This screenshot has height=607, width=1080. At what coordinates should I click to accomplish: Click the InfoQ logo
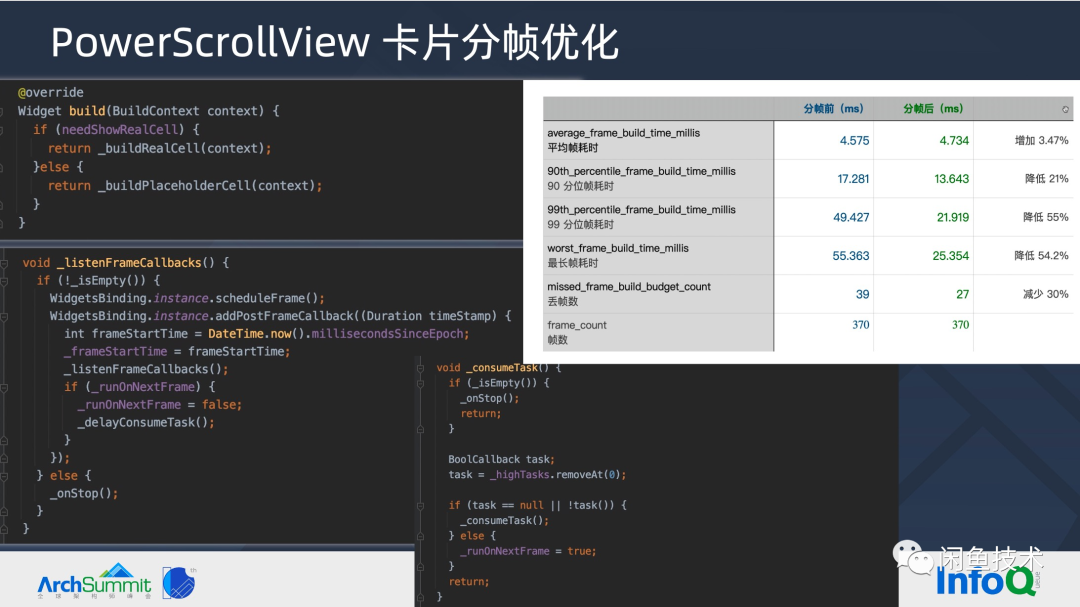tap(987, 582)
